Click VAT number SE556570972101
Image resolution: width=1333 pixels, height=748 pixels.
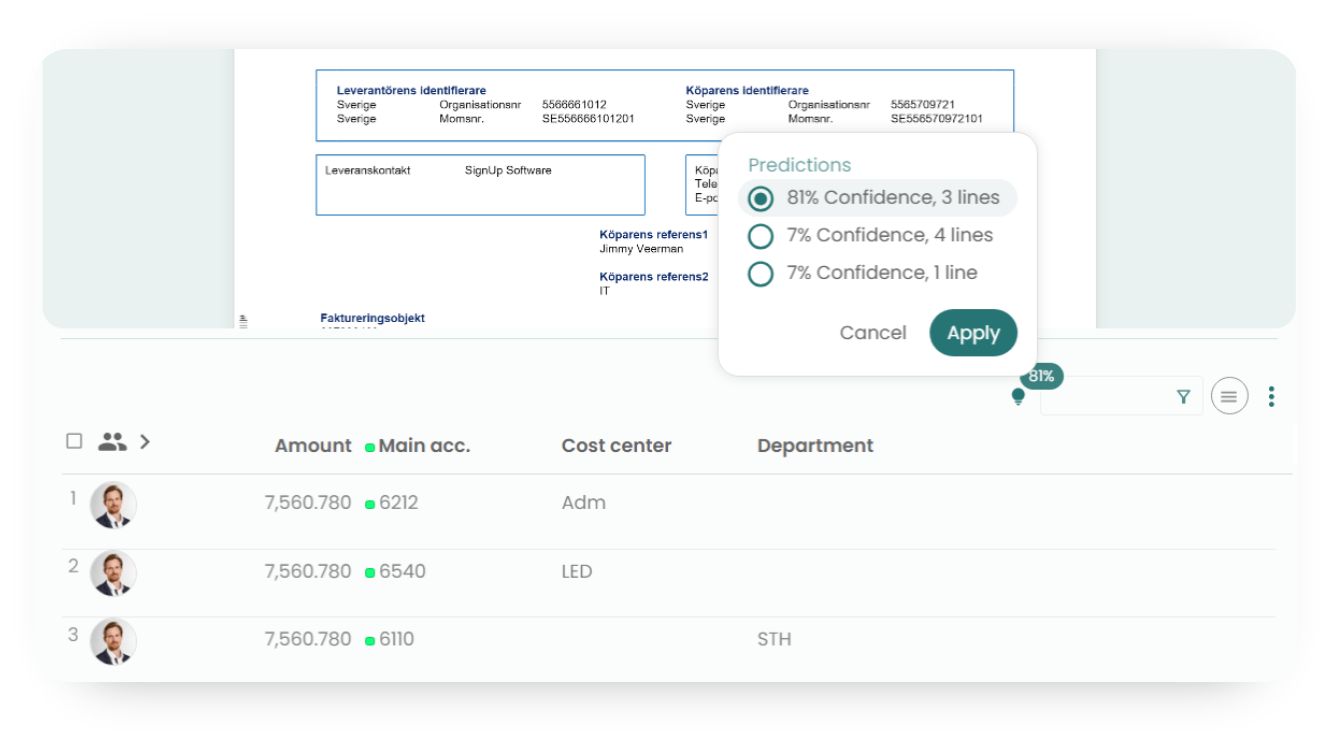(x=936, y=119)
